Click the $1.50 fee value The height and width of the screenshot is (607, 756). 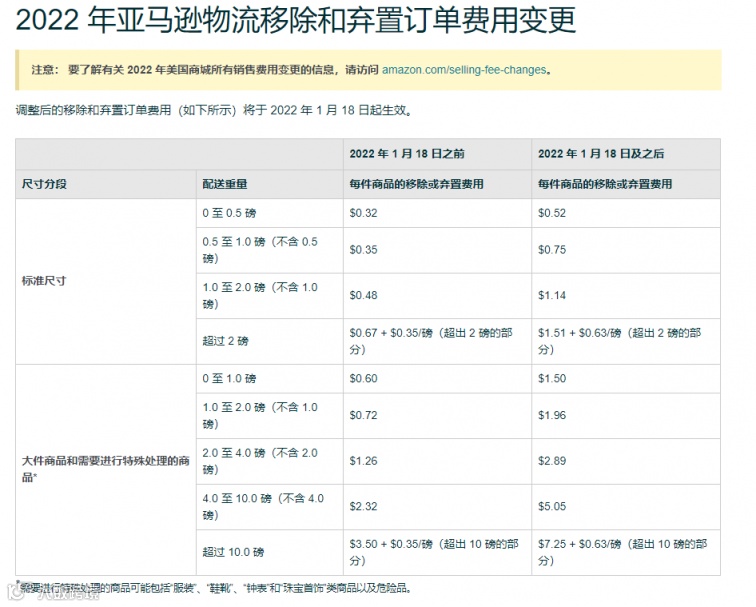(x=552, y=378)
